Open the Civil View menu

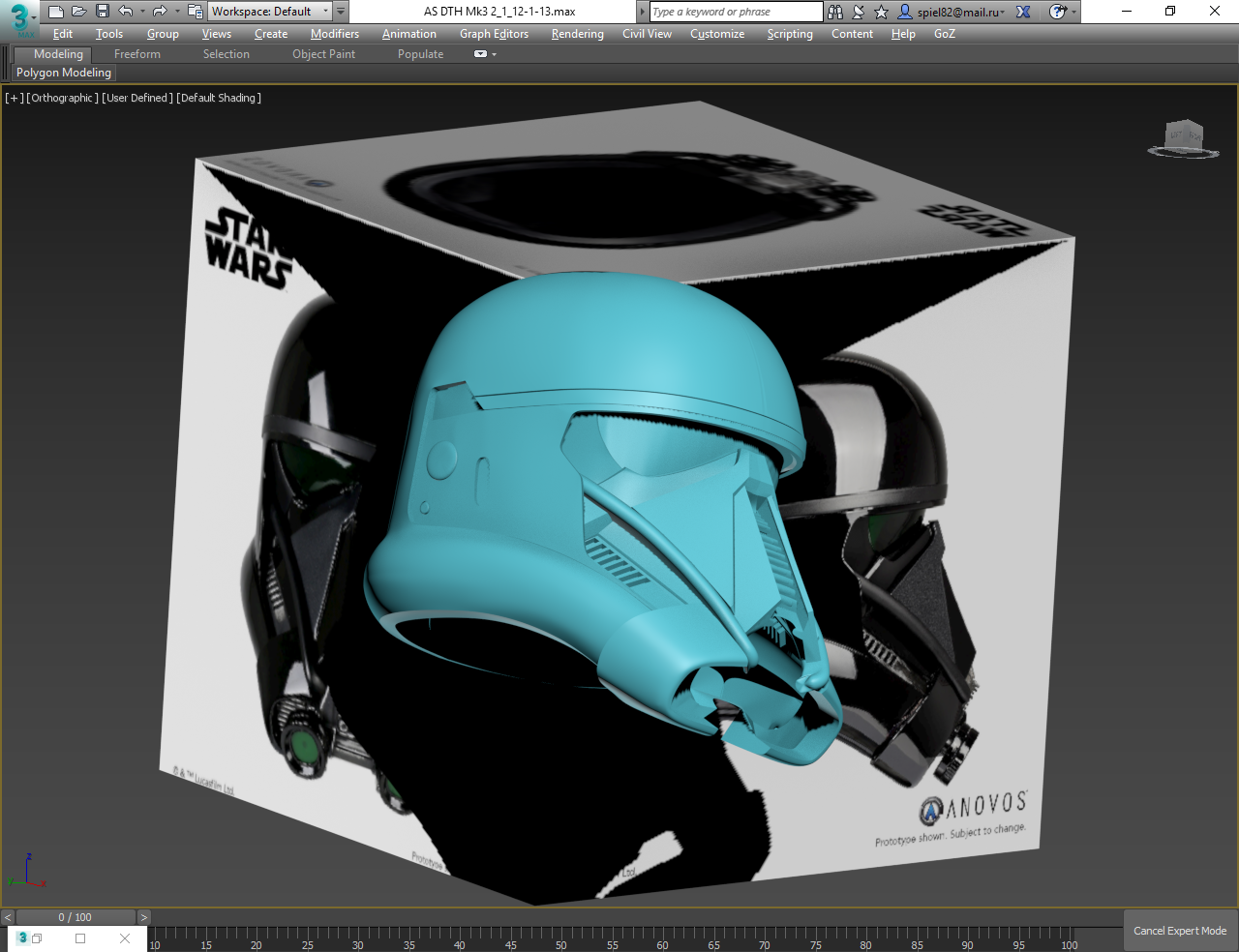(x=647, y=34)
